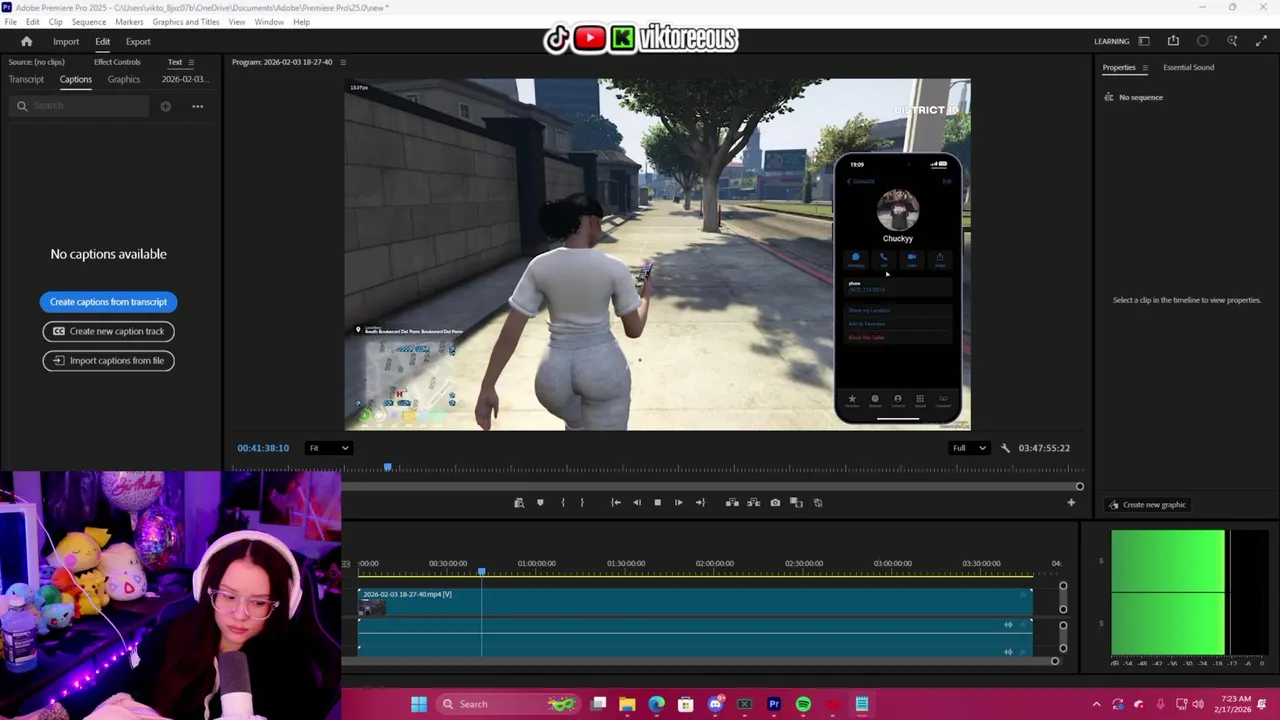
Task: Open the Workspaces icon
Action: (x=1144, y=41)
